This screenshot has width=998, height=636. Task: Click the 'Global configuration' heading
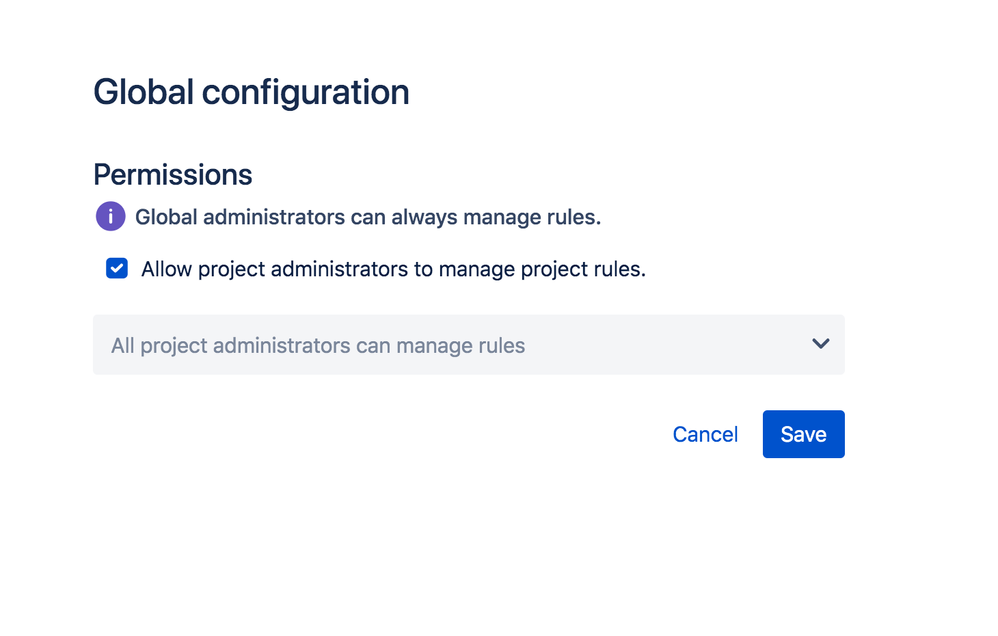point(251,92)
